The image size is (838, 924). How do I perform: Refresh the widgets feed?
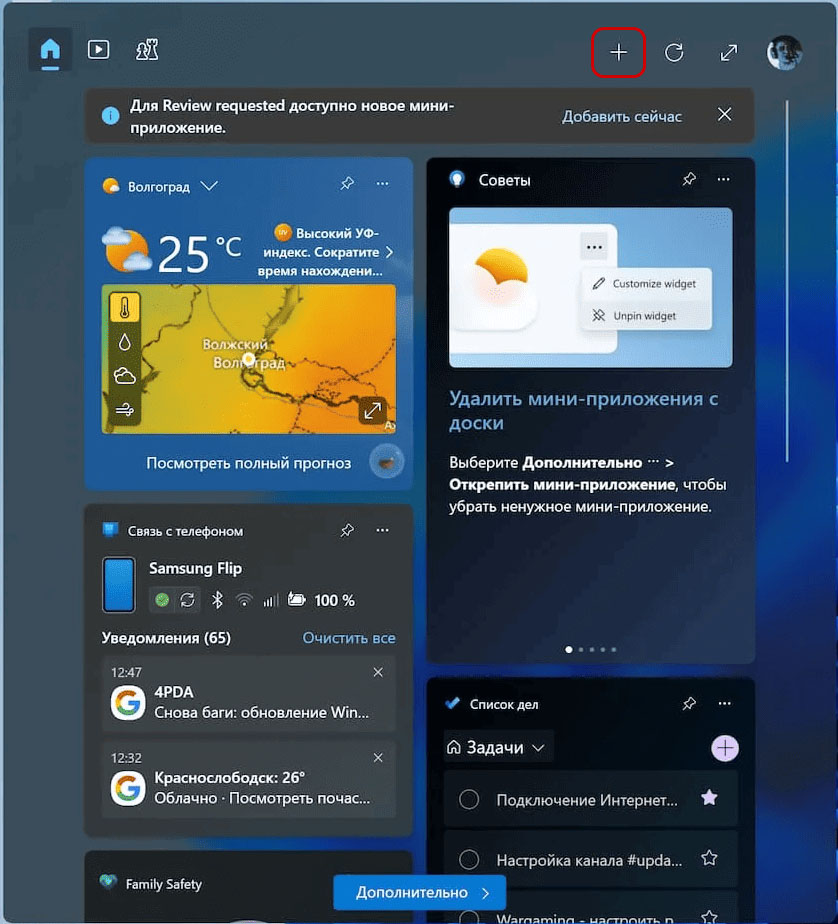tap(674, 52)
